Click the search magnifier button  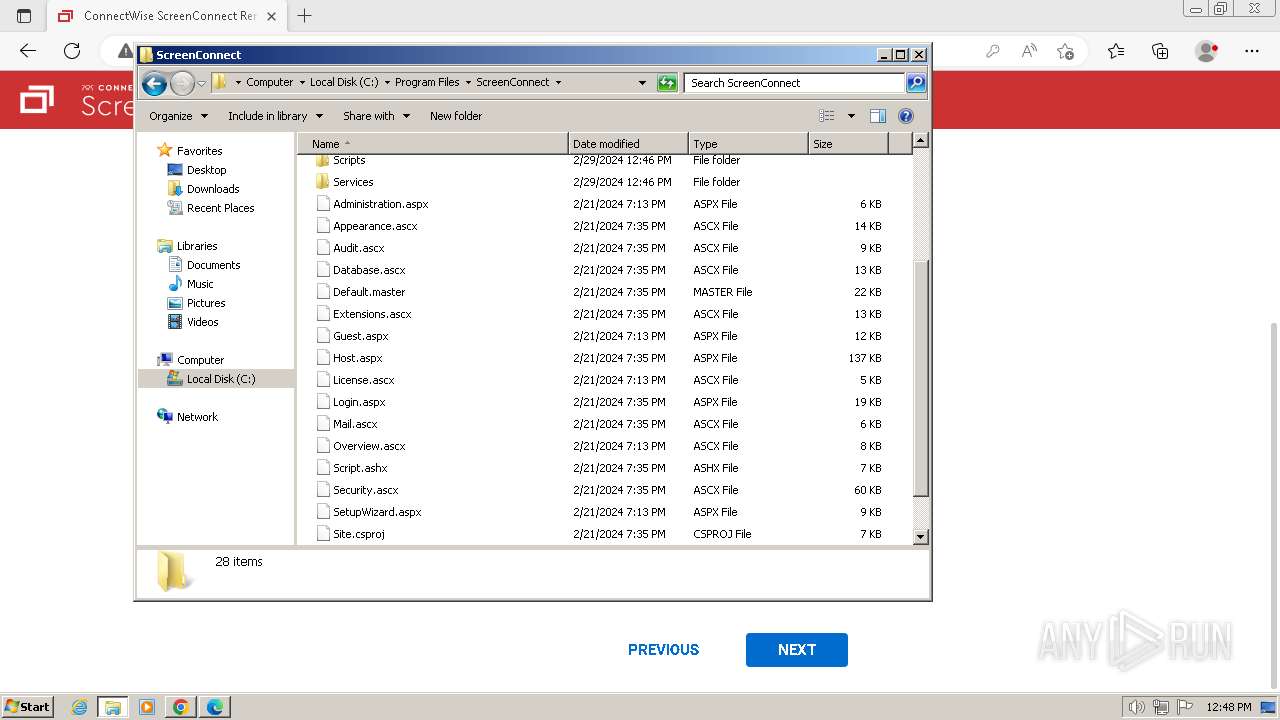tap(916, 83)
